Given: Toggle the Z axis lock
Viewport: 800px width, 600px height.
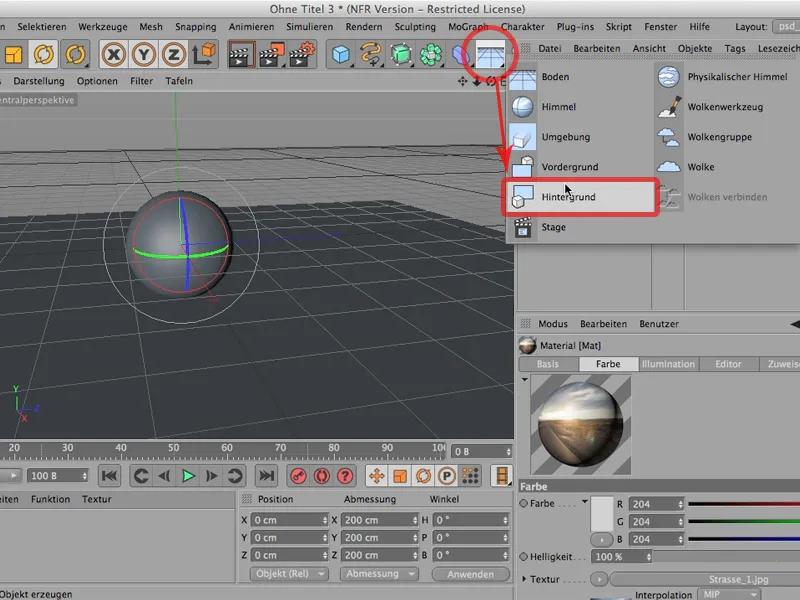Looking at the screenshot, I should [174, 55].
